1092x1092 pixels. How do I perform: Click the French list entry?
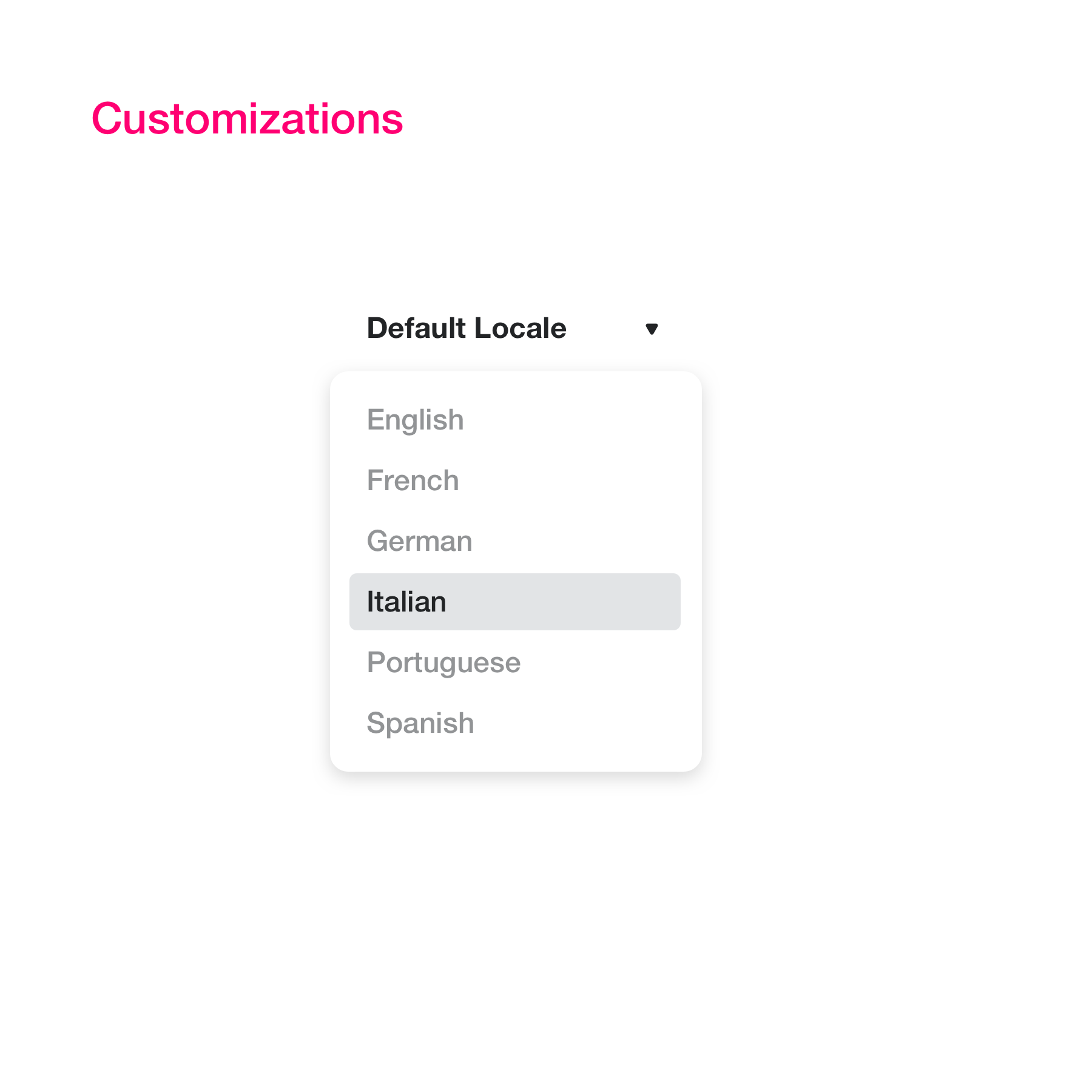tap(514, 480)
